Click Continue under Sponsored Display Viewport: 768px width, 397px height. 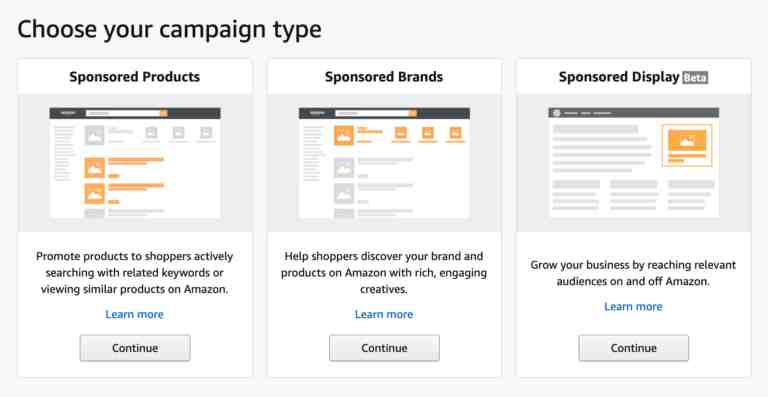633,348
